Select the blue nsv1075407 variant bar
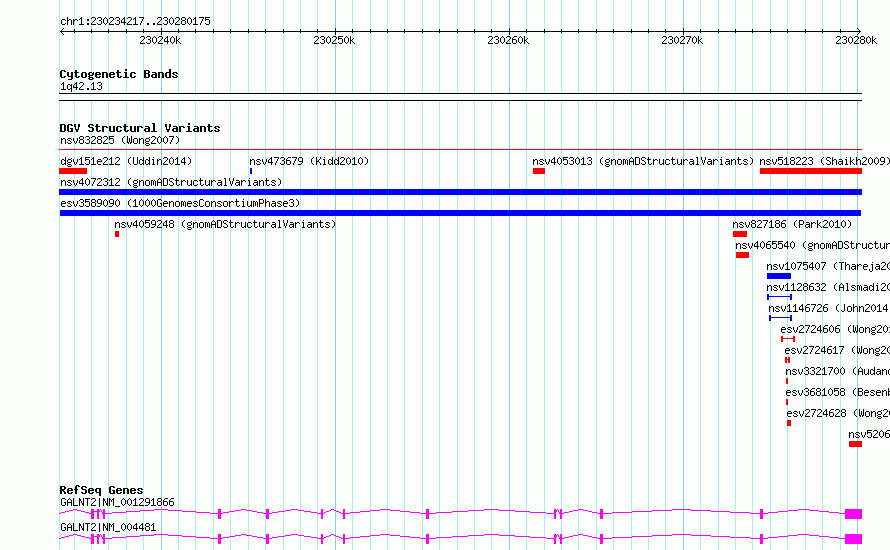The height and width of the screenshot is (550, 890). 779,276
